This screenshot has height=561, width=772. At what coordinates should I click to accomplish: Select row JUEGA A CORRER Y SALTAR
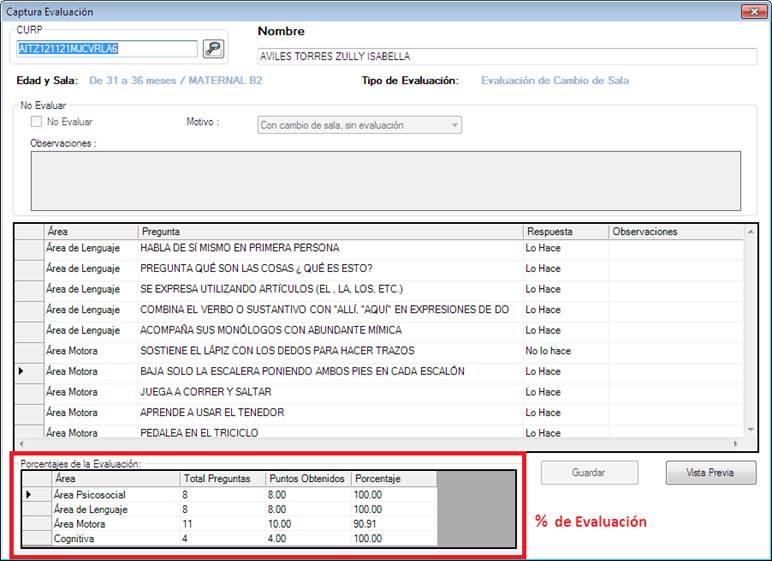379,393
